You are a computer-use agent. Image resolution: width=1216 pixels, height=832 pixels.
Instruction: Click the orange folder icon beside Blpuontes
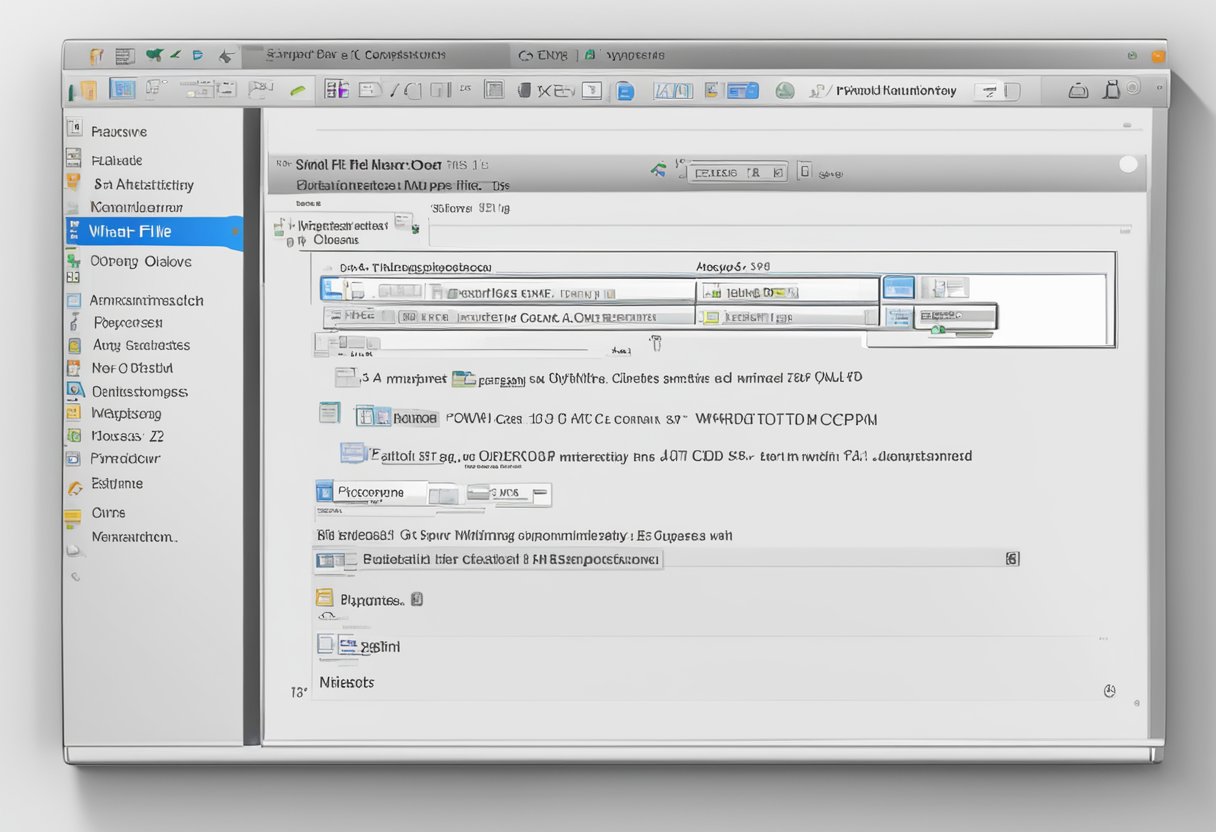pyautogui.click(x=324, y=598)
